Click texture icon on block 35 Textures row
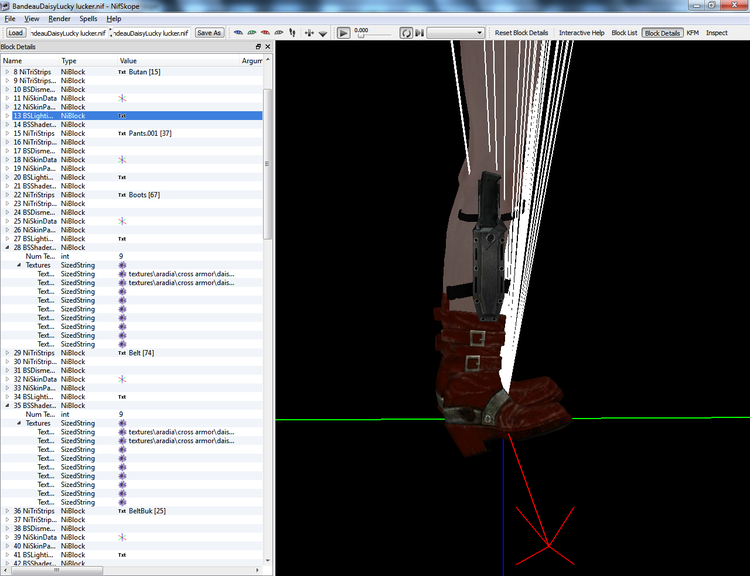Image resolution: width=750 pixels, height=576 pixels. pos(122,423)
